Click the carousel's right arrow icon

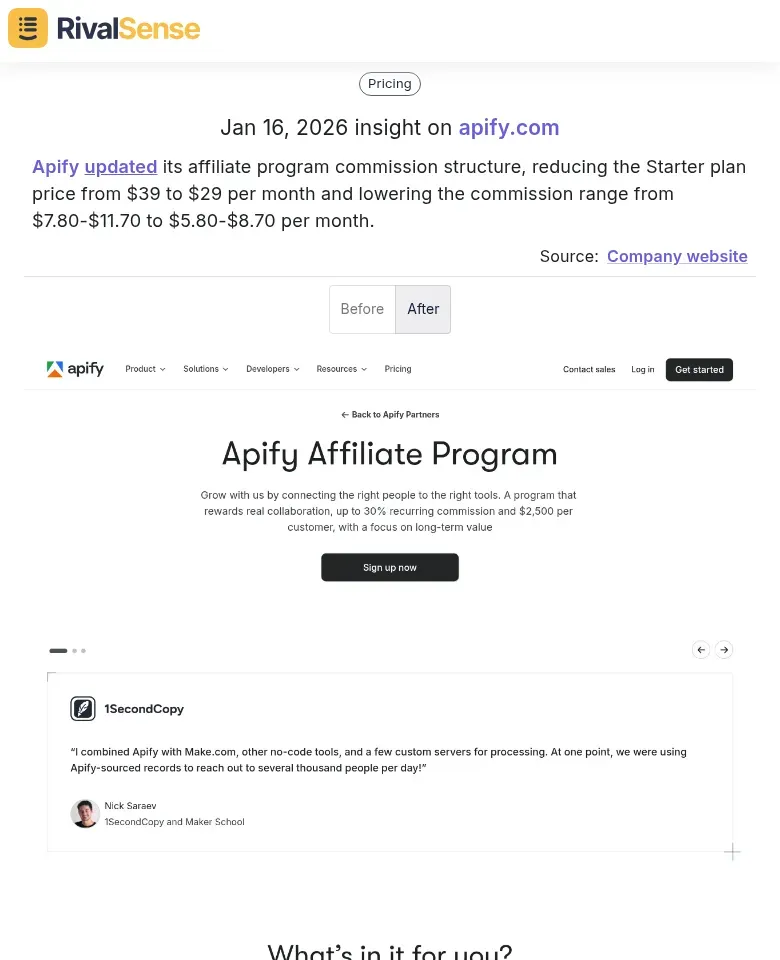[723, 649]
